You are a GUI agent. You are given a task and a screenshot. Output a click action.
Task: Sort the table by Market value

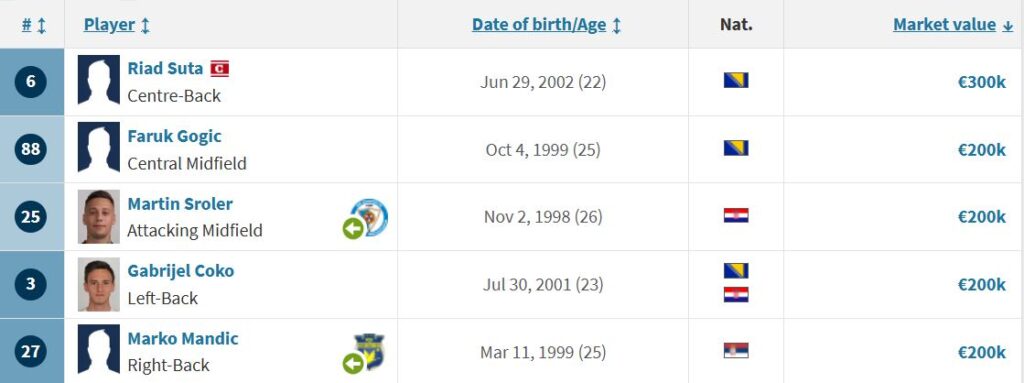(944, 25)
